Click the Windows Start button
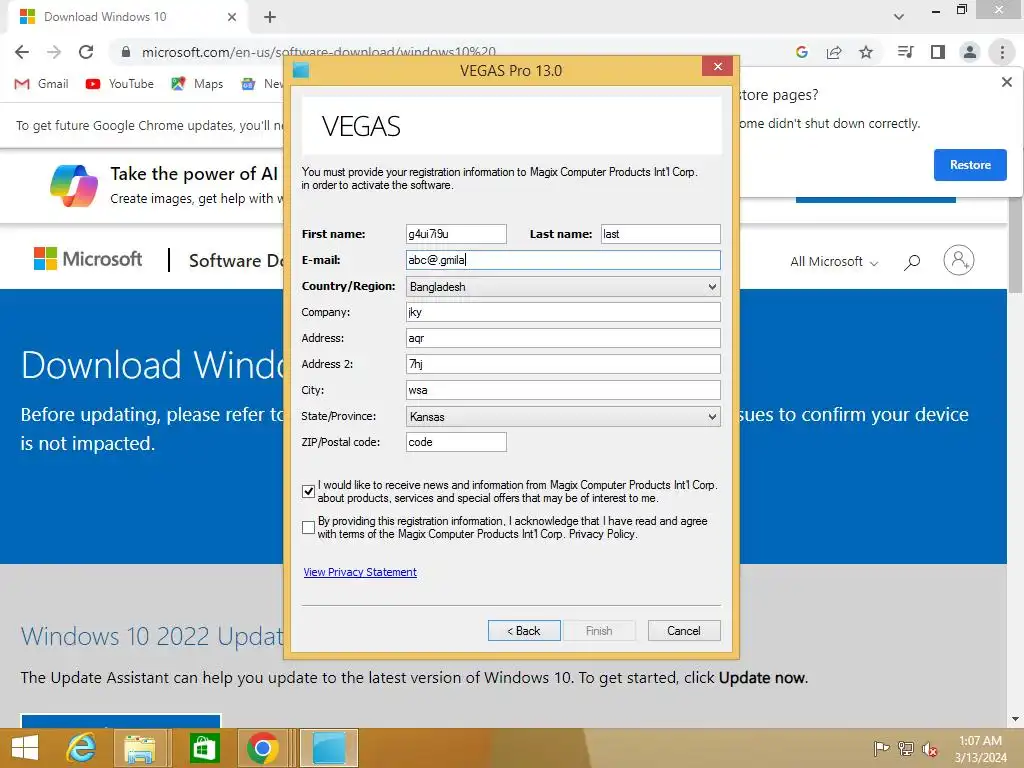This screenshot has width=1024, height=768. (x=25, y=748)
